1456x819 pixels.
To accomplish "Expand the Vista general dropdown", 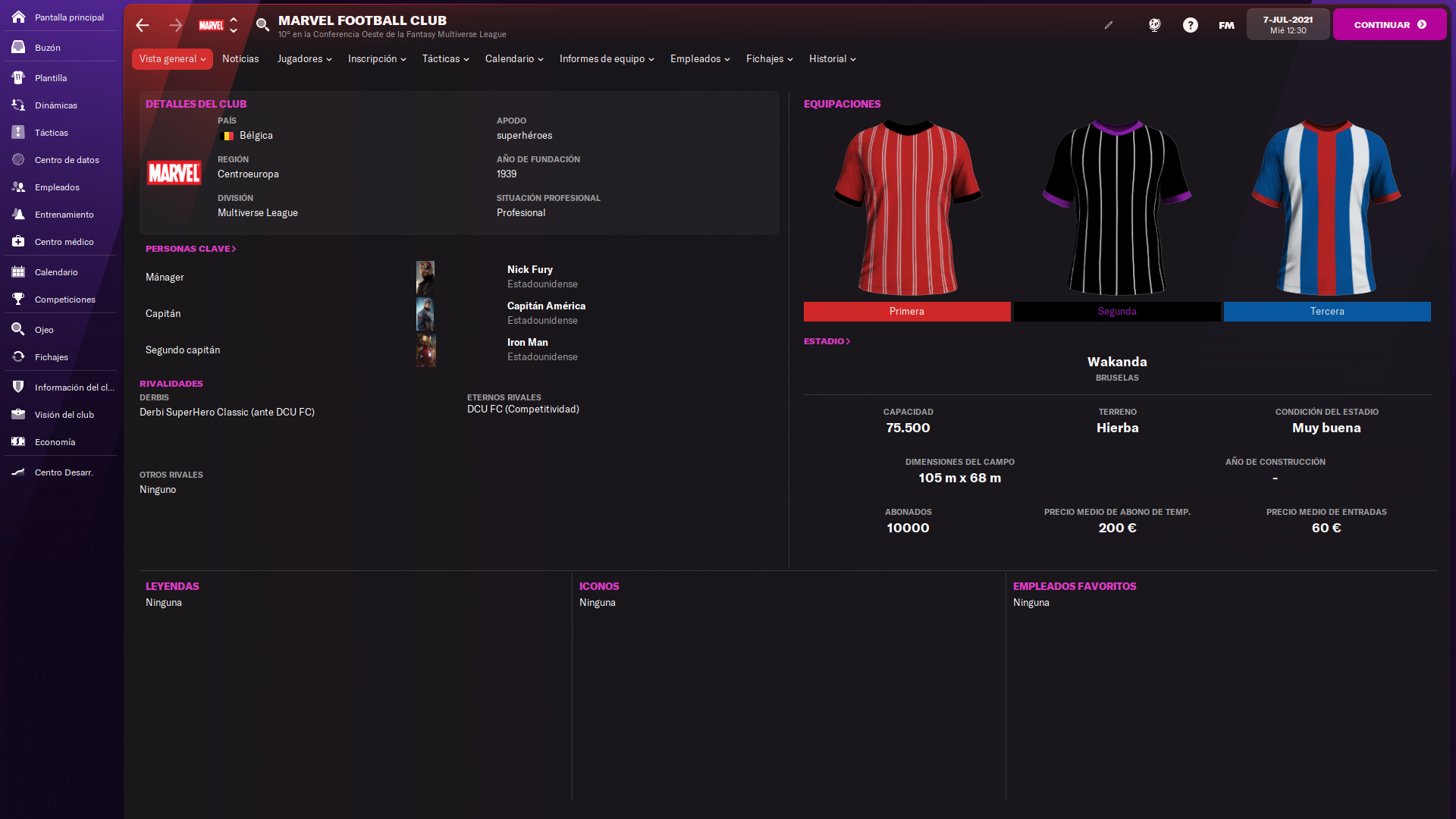I will point(172,59).
